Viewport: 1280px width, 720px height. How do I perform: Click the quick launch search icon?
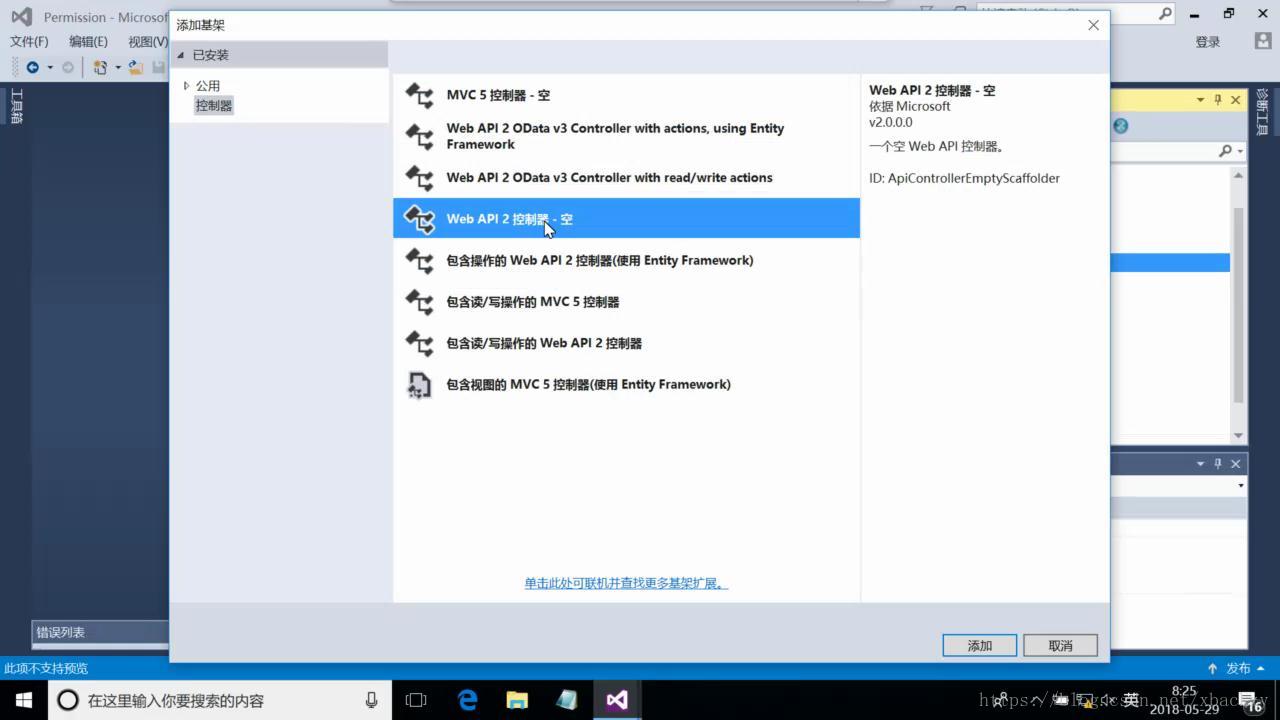pos(1165,14)
